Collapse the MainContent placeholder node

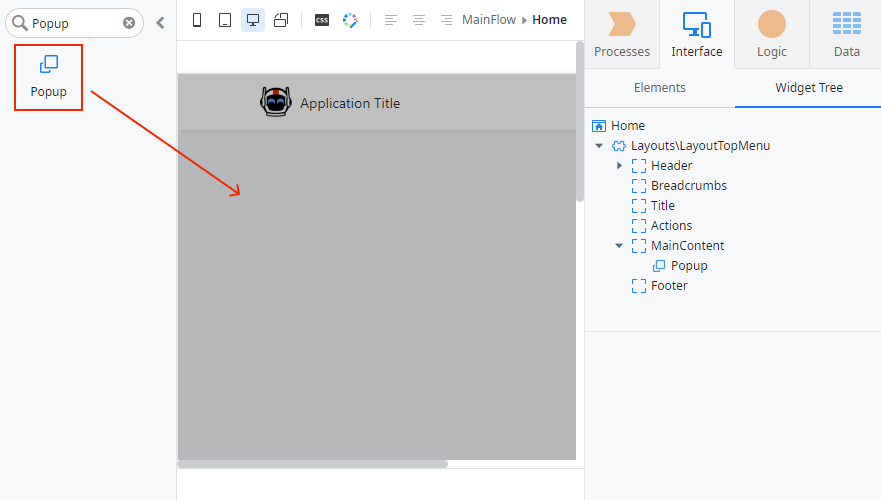pos(619,246)
